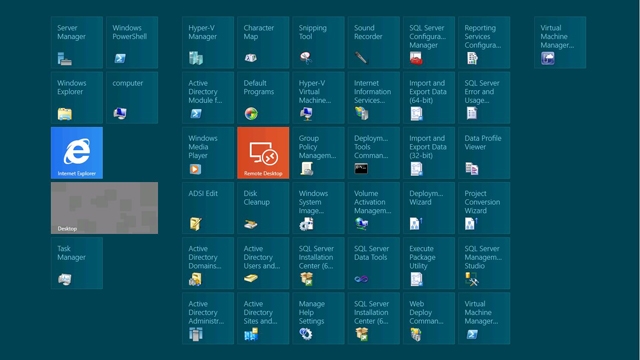Open Execute Package Utility tile
Viewport: 640px width, 360px height.
429,263
